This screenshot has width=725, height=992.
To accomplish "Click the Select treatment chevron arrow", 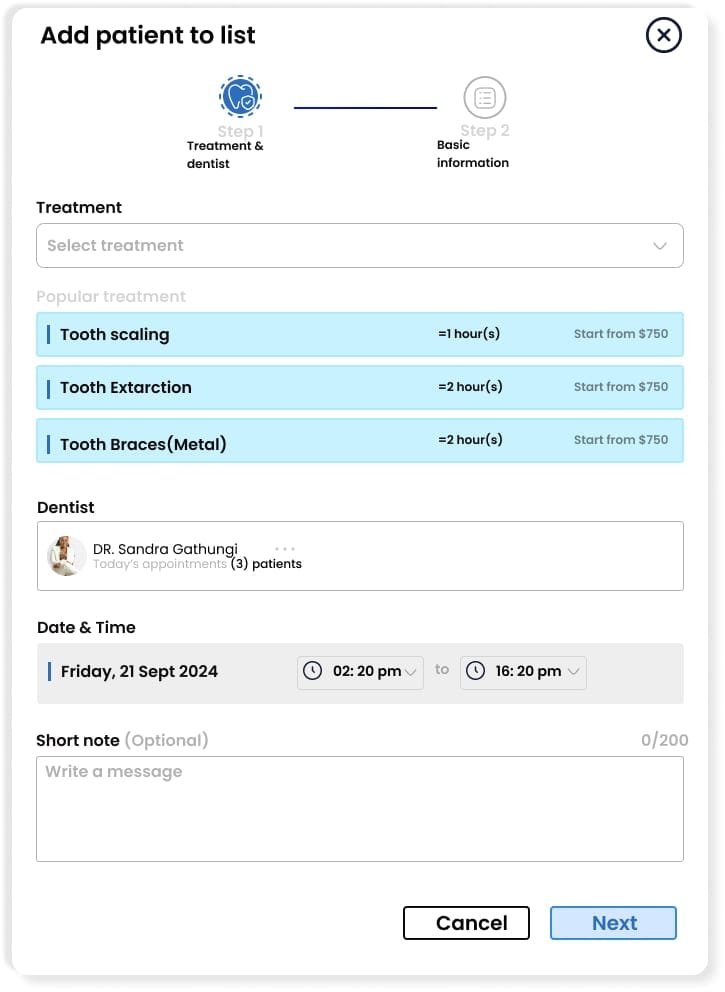I will pos(660,245).
